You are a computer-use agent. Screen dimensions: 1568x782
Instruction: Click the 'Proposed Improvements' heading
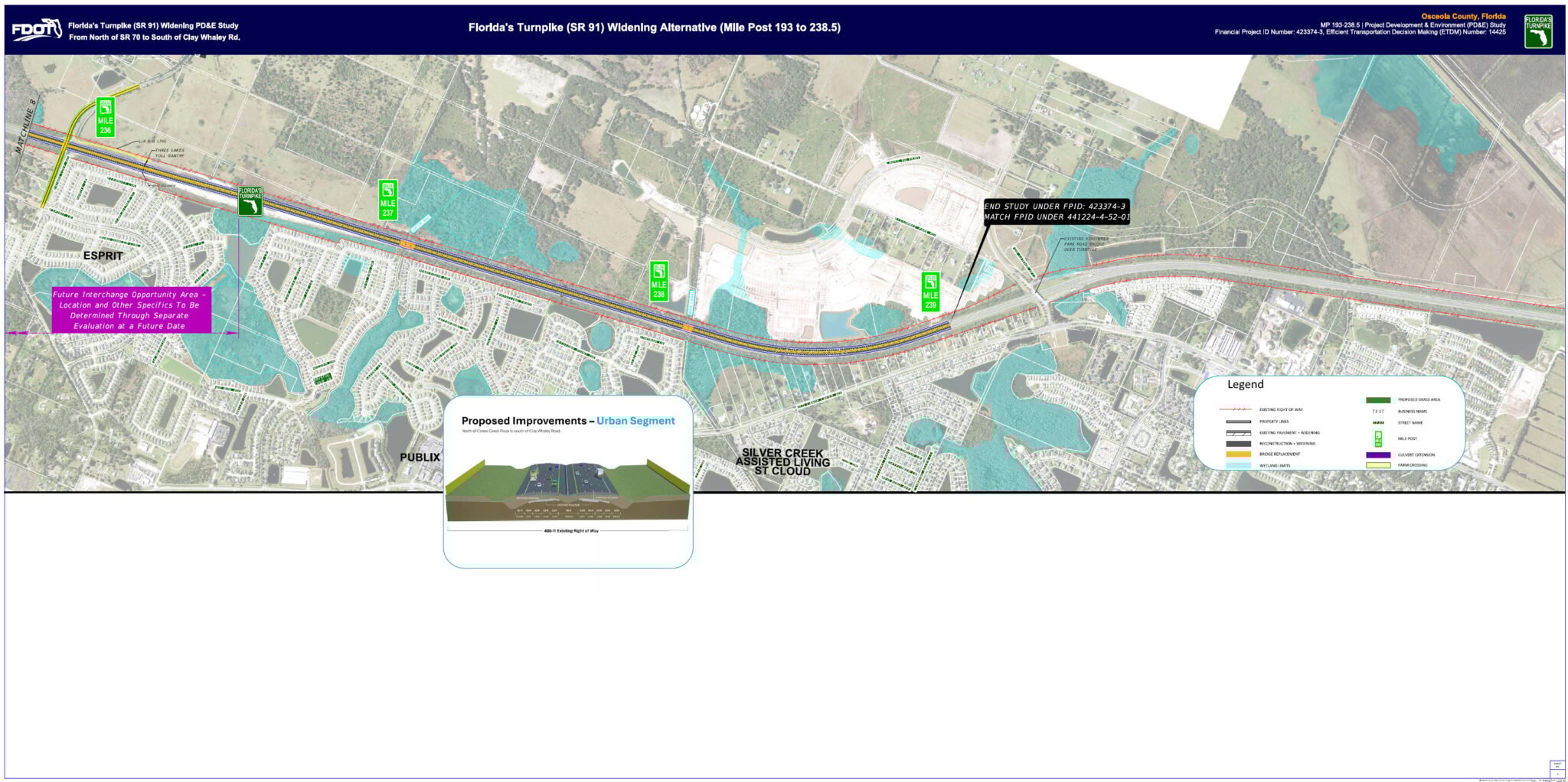click(524, 421)
